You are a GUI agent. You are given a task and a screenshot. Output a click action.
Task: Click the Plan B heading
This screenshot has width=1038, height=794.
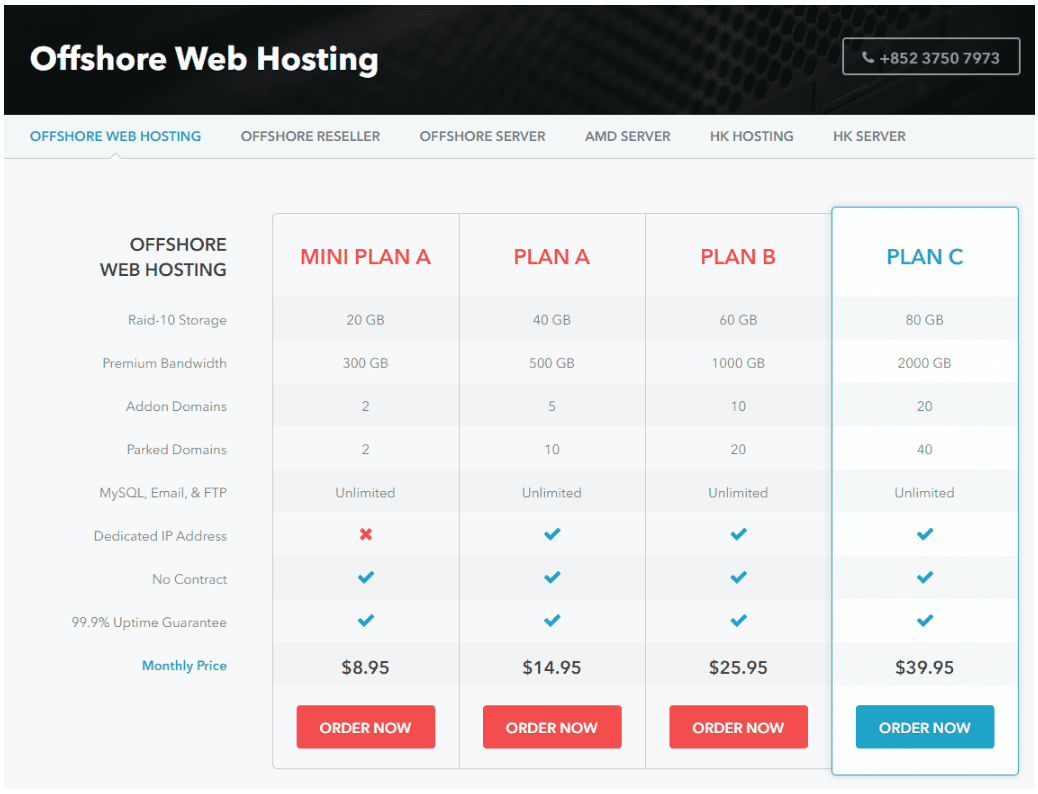738,257
